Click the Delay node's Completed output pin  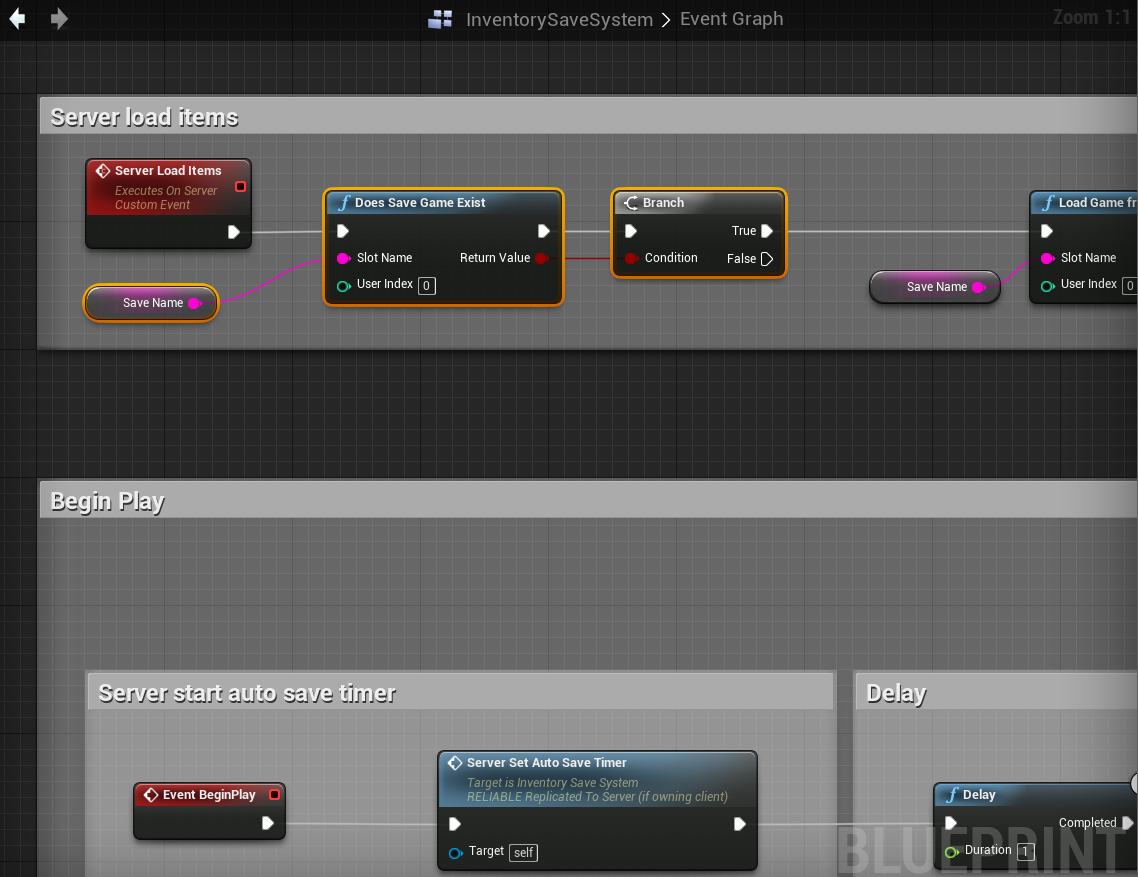1128,823
